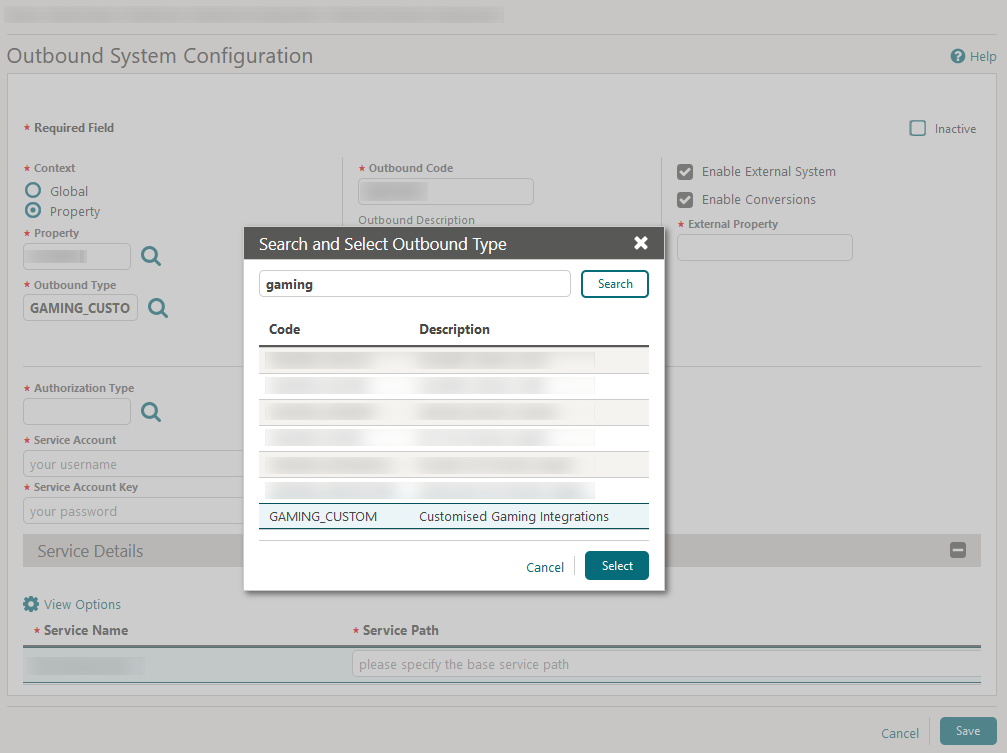
Task: Disable the Enable External System checkbox
Action: pyautogui.click(x=685, y=171)
